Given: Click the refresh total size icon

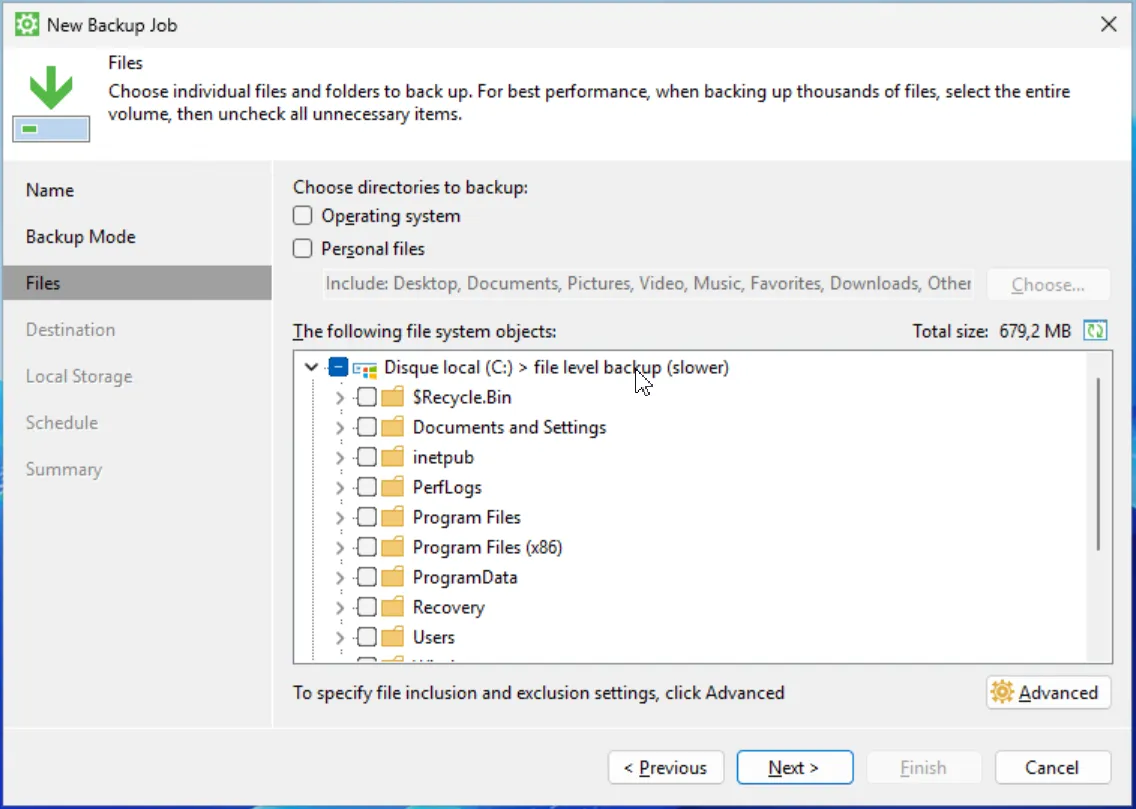Looking at the screenshot, I should point(1096,331).
